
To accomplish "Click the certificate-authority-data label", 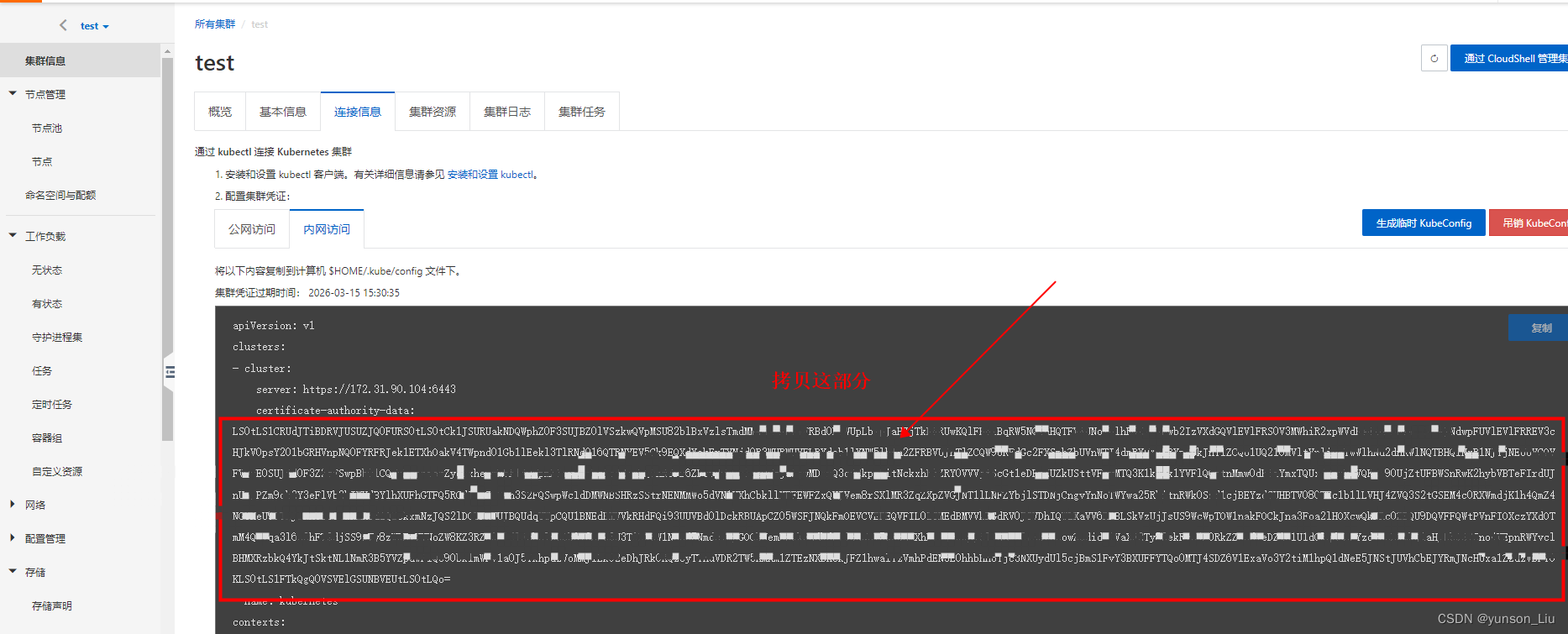I will tap(335, 411).
